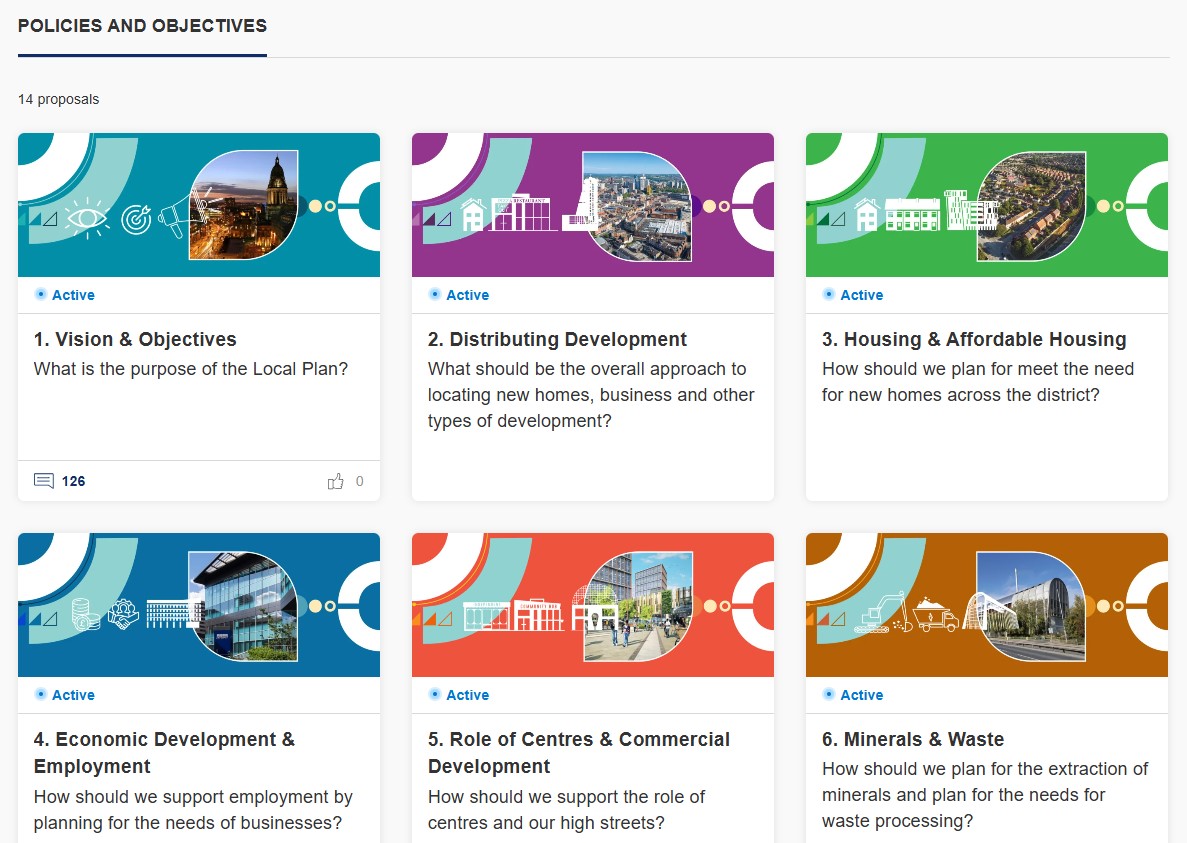The width and height of the screenshot is (1187, 843).
Task: Click the Active status on Distributing Development card
Action: pos(466,295)
